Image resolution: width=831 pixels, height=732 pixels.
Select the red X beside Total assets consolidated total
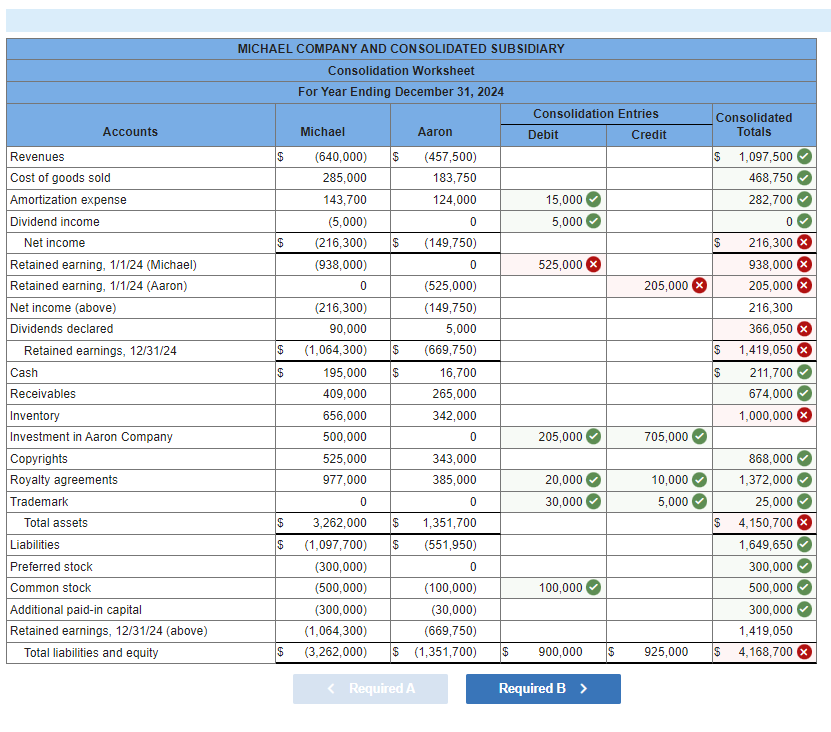click(805, 523)
